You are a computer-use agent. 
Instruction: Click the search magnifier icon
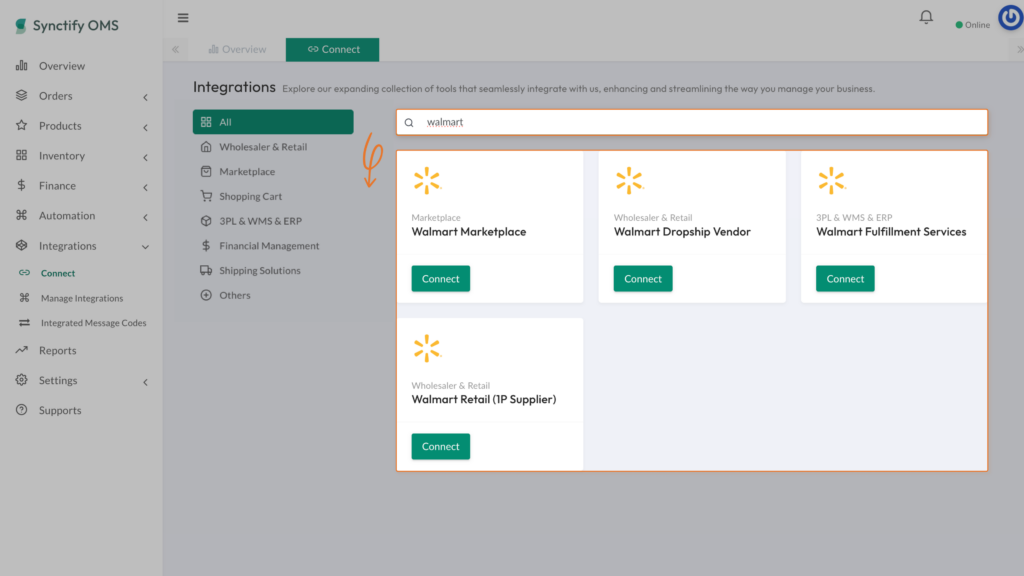(409, 123)
